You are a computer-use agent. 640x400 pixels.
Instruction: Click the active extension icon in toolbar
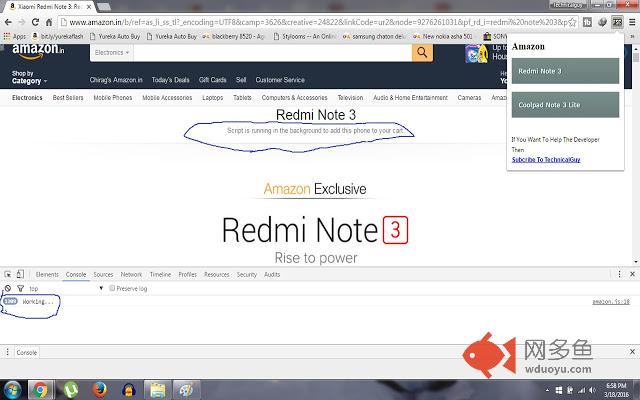tap(617, 22)
